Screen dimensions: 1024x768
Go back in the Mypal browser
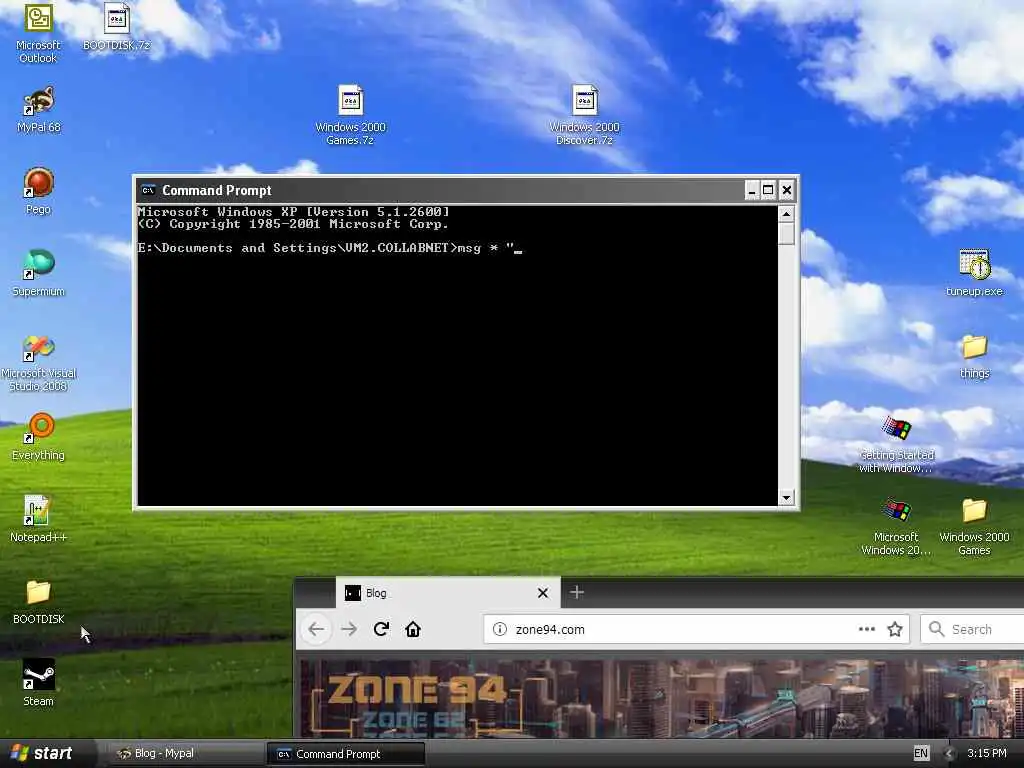[x=317, y=629]
